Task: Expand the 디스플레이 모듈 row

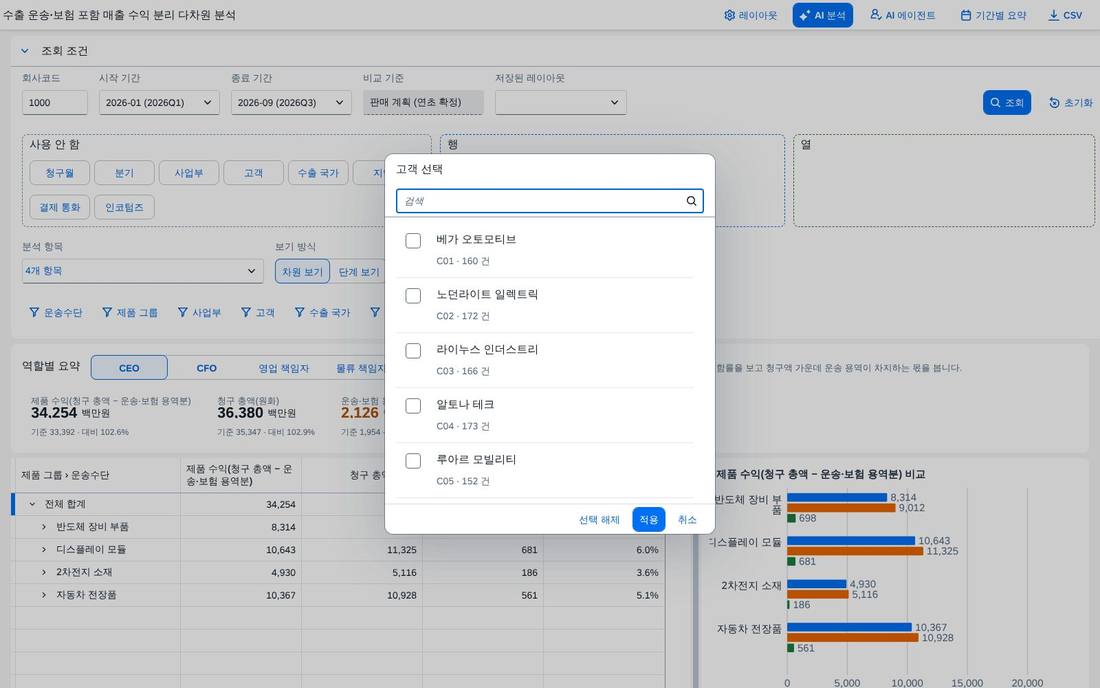Action: pyautogui.click(x=43, y=550)
